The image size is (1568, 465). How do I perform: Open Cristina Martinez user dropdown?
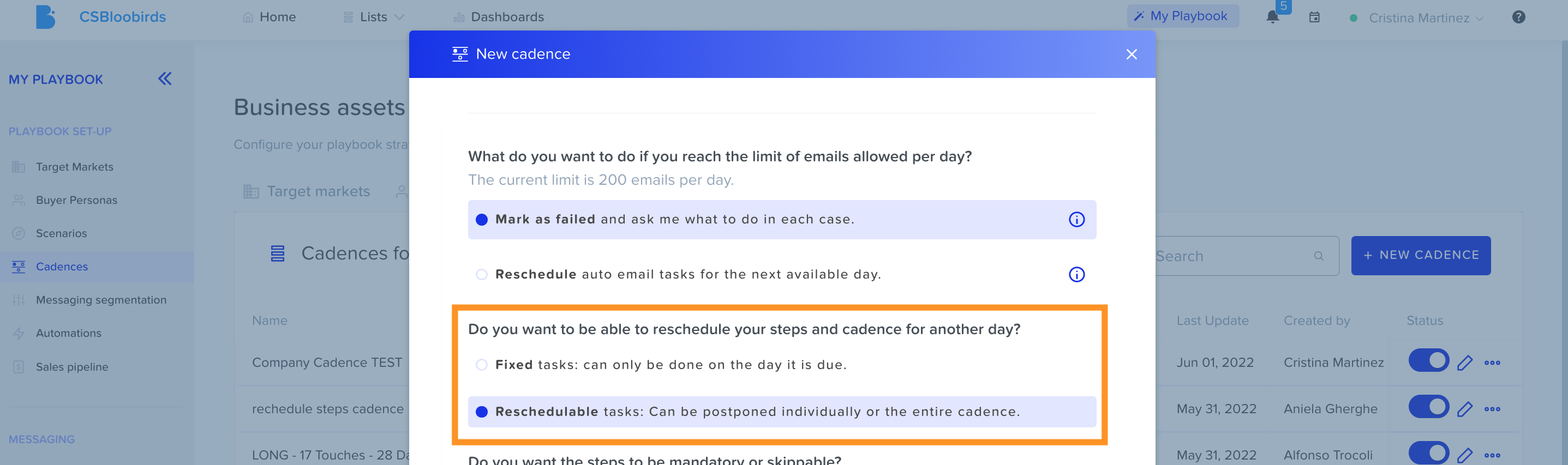click(x=1426, y=18)
